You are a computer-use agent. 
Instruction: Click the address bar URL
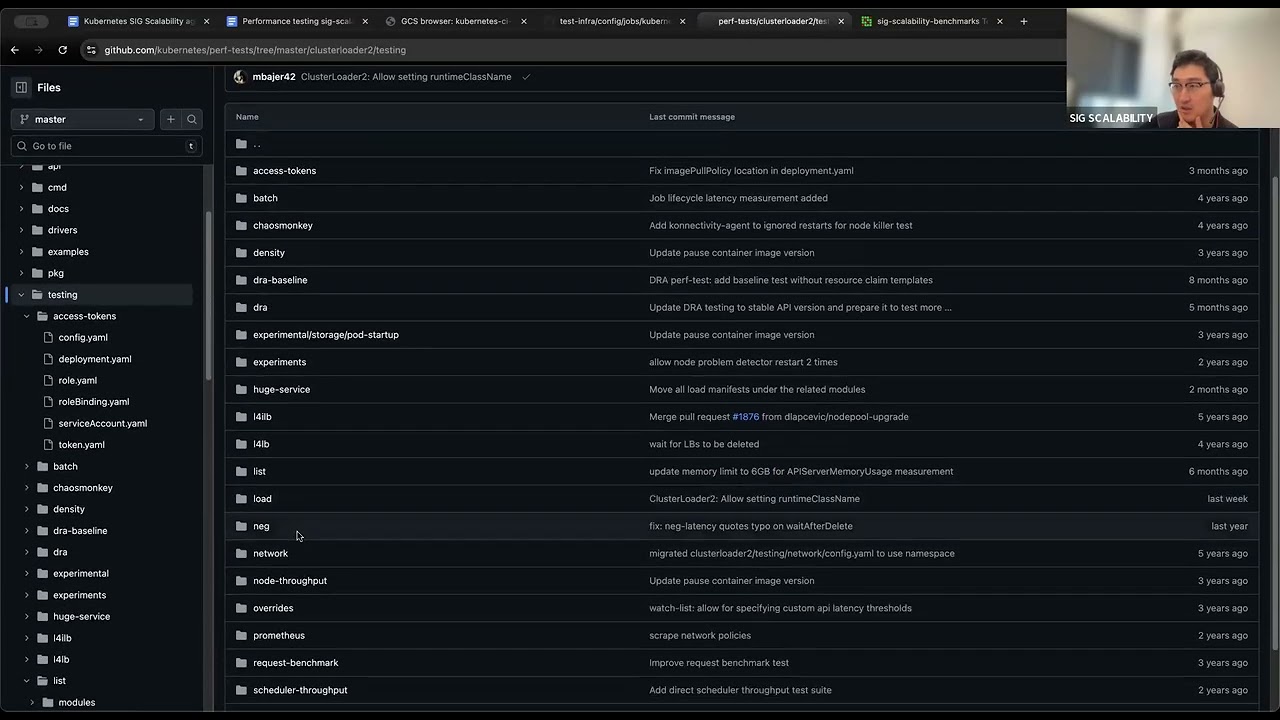click(x=255, y=50)
